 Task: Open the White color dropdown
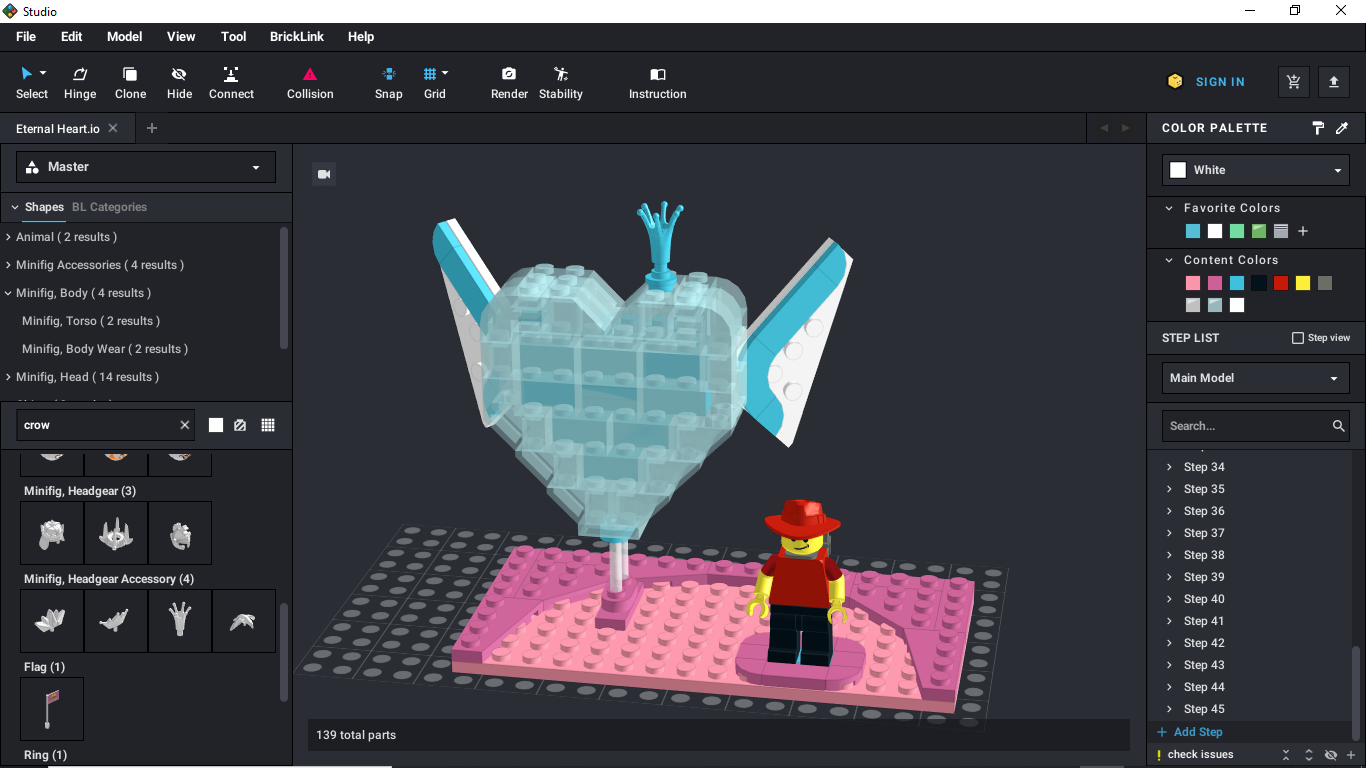(x=1256, y=170)
